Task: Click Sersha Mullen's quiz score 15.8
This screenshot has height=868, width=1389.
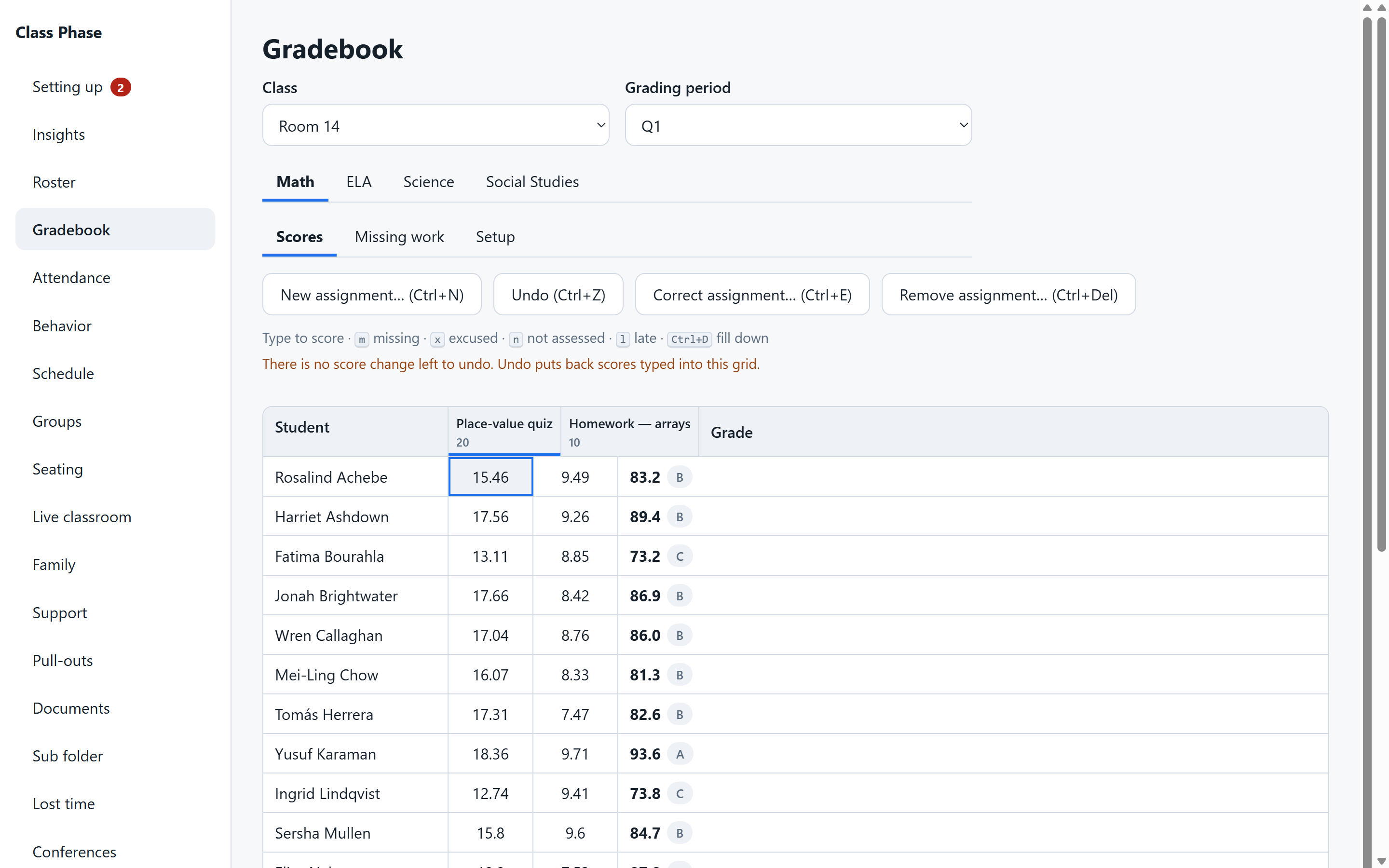Action: pos(490,833)
